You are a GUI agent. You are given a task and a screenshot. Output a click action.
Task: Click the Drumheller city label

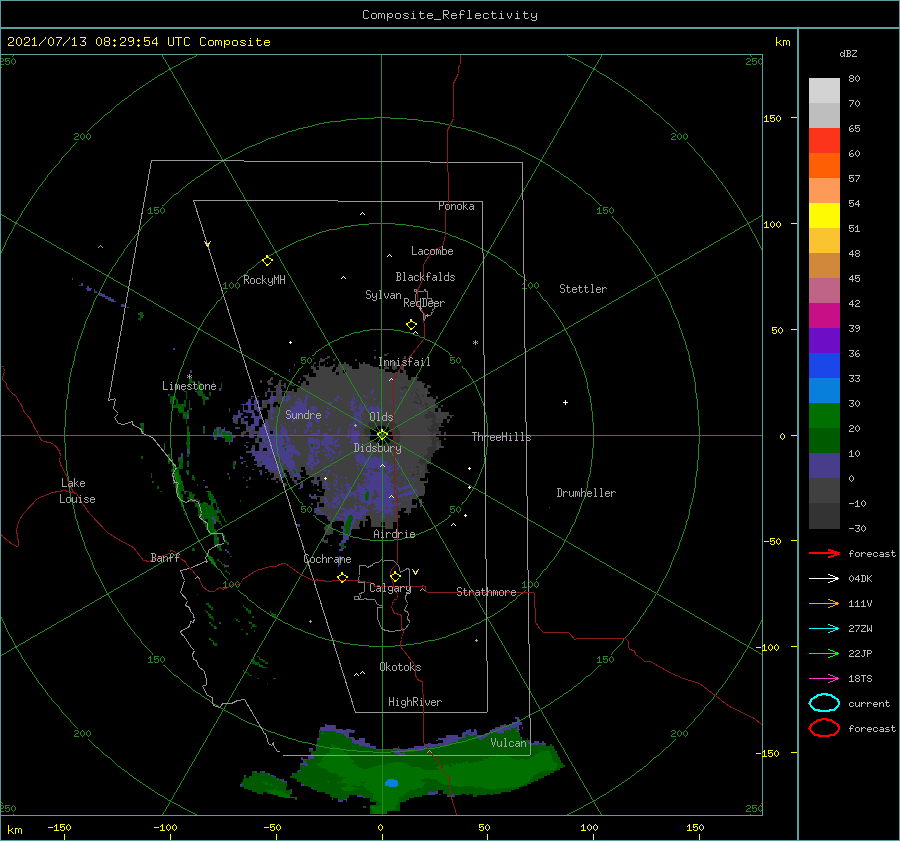point(586,493)
